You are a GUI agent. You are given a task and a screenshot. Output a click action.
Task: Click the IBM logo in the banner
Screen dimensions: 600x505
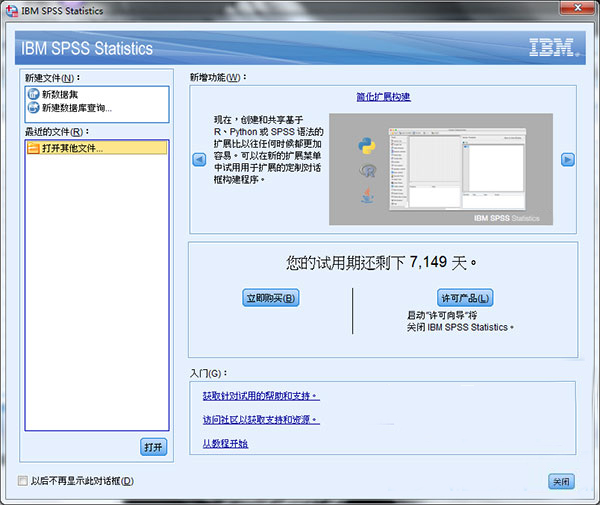[554, 47]
